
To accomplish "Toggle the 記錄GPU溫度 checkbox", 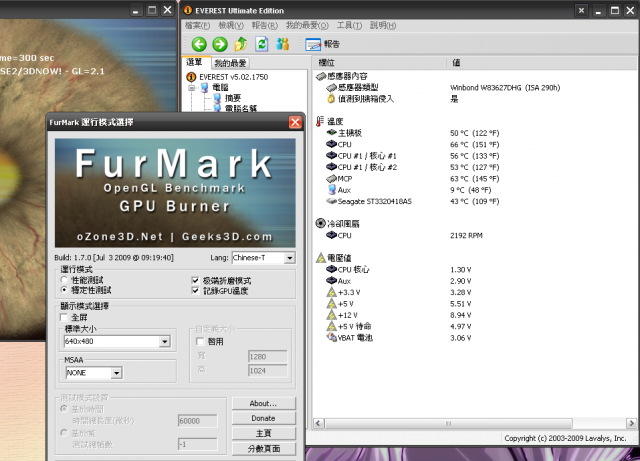I will coord(195,291).
